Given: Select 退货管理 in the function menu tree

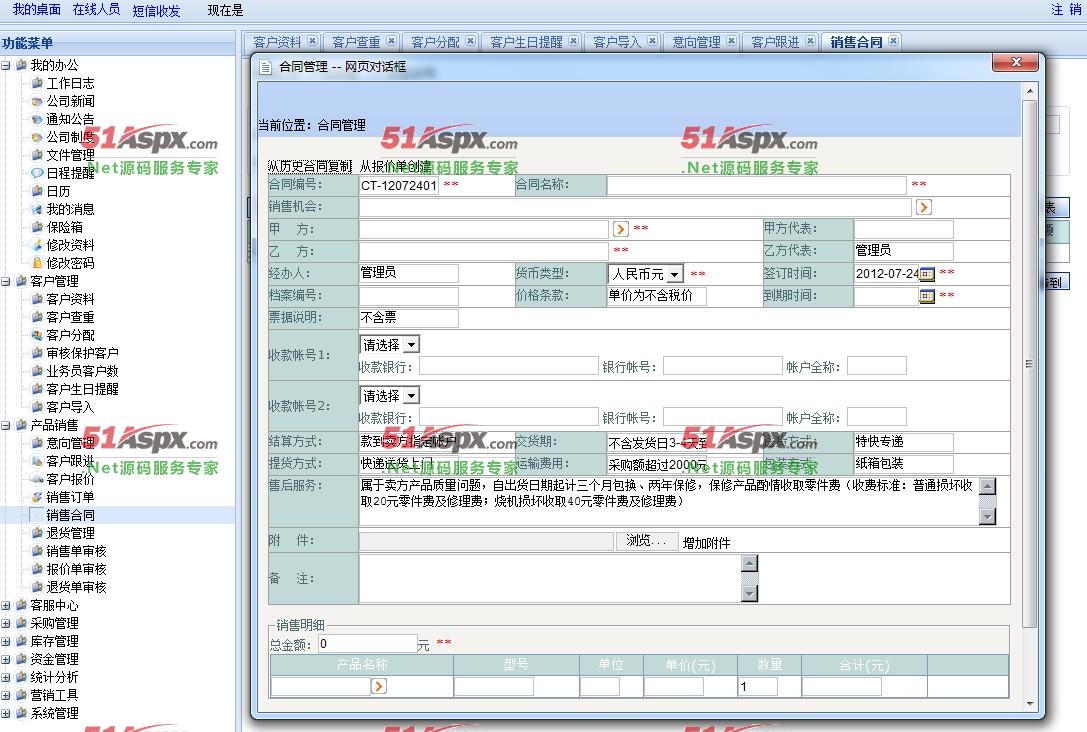Looking at the screenshot, I should [x=70, y=533].
